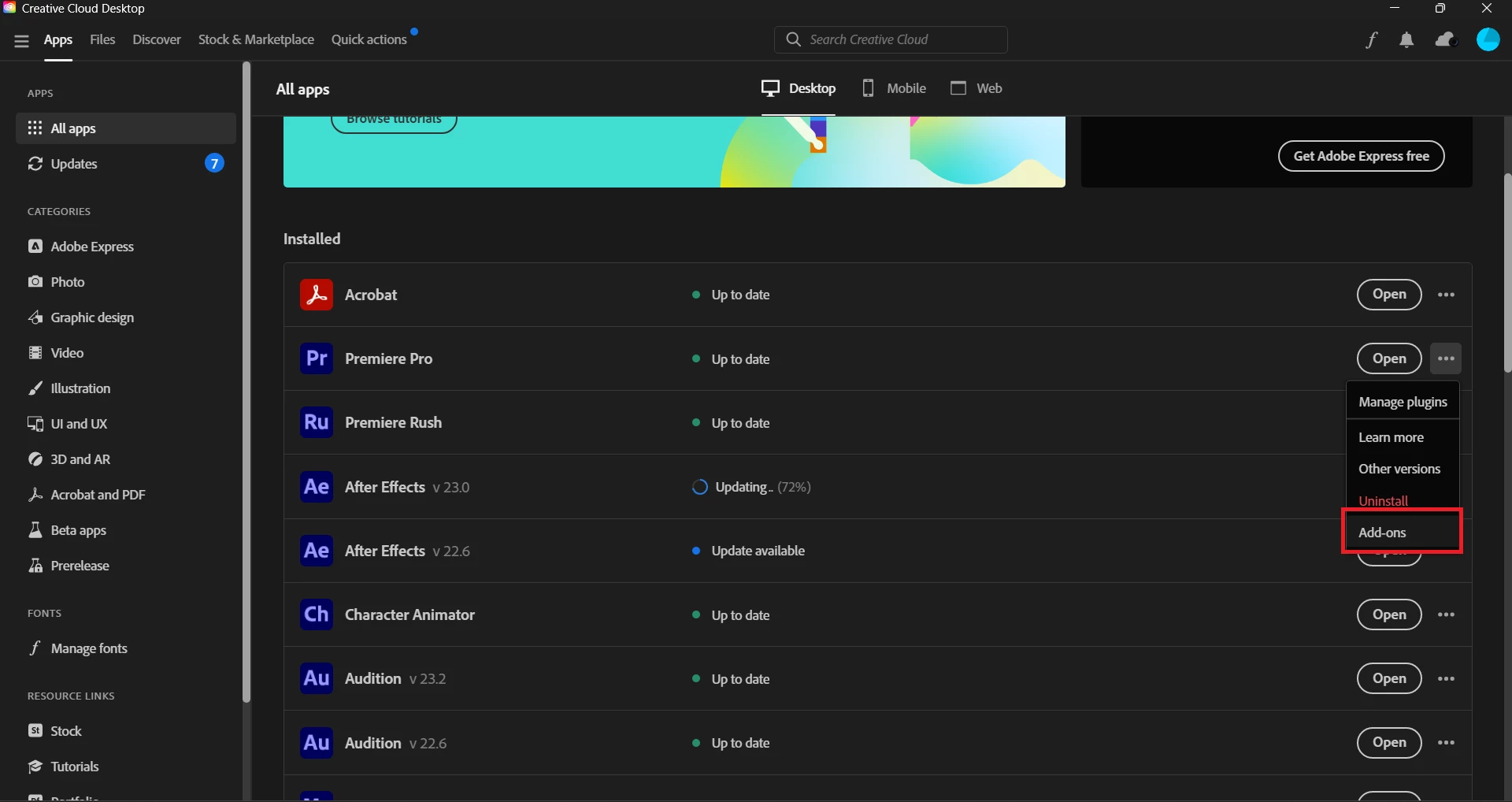Switch to the Files tab
The image size is (1512, 802).
[x=102, y=39]
